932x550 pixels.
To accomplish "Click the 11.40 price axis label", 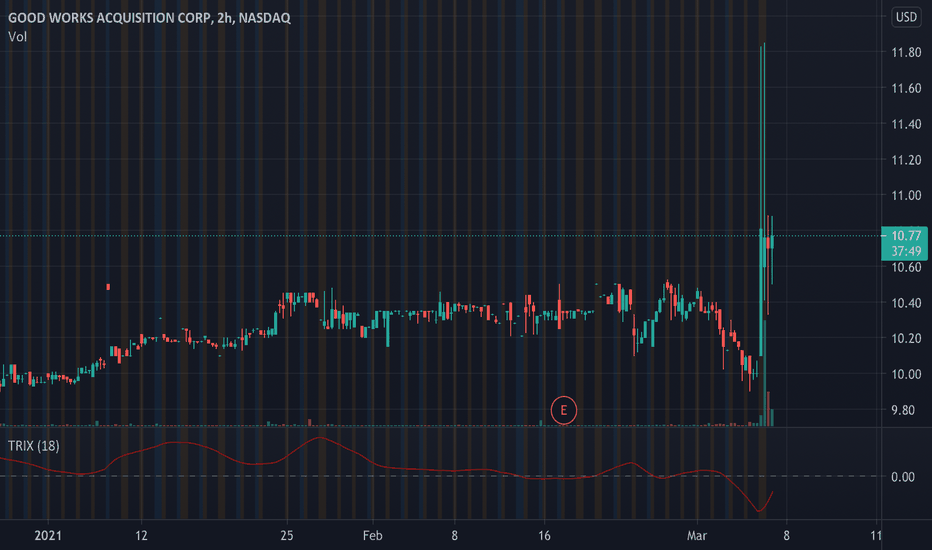I will 906,124.
